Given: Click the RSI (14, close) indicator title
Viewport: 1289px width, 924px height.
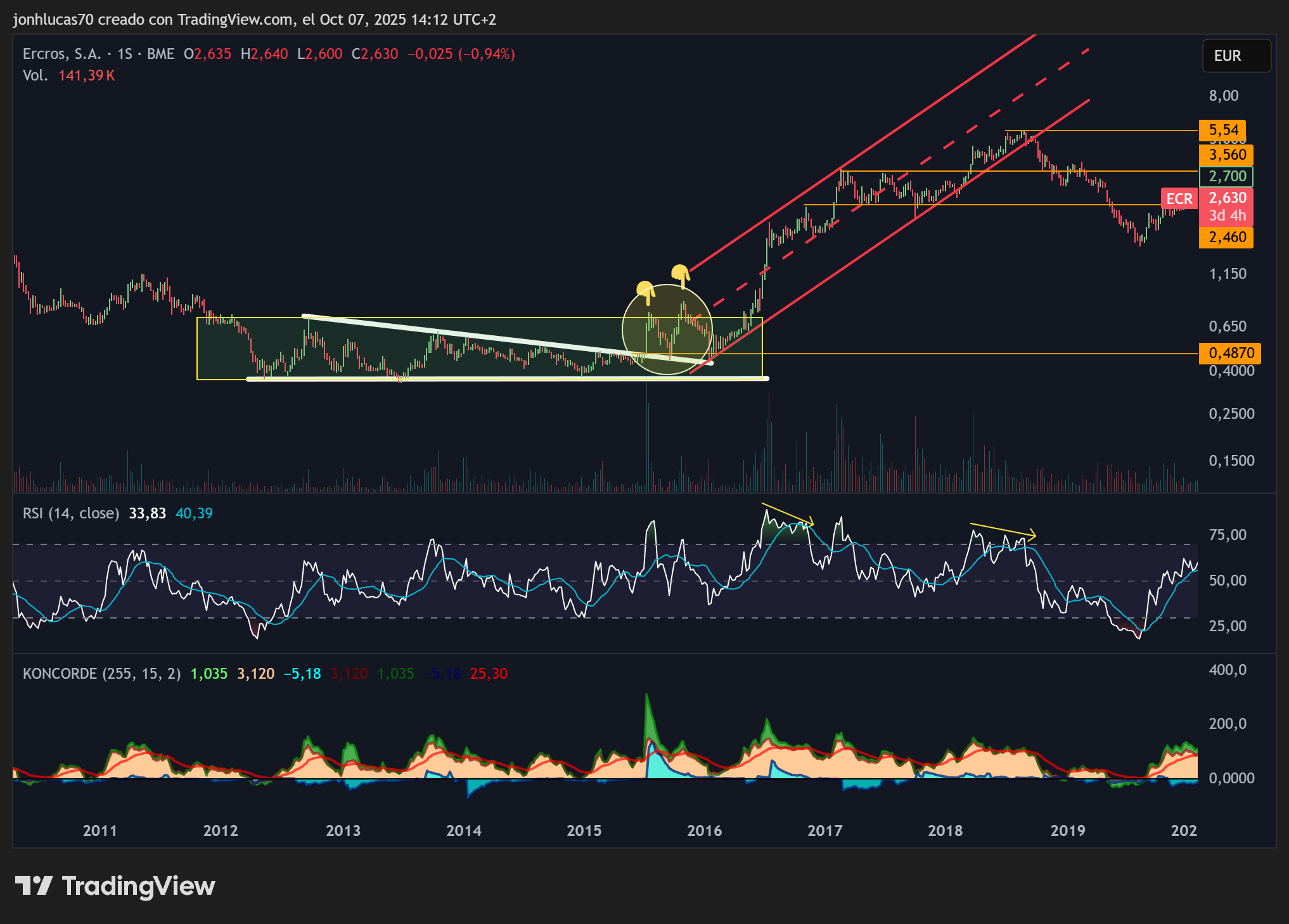Looking at the screenshot, I should (71, 513).
